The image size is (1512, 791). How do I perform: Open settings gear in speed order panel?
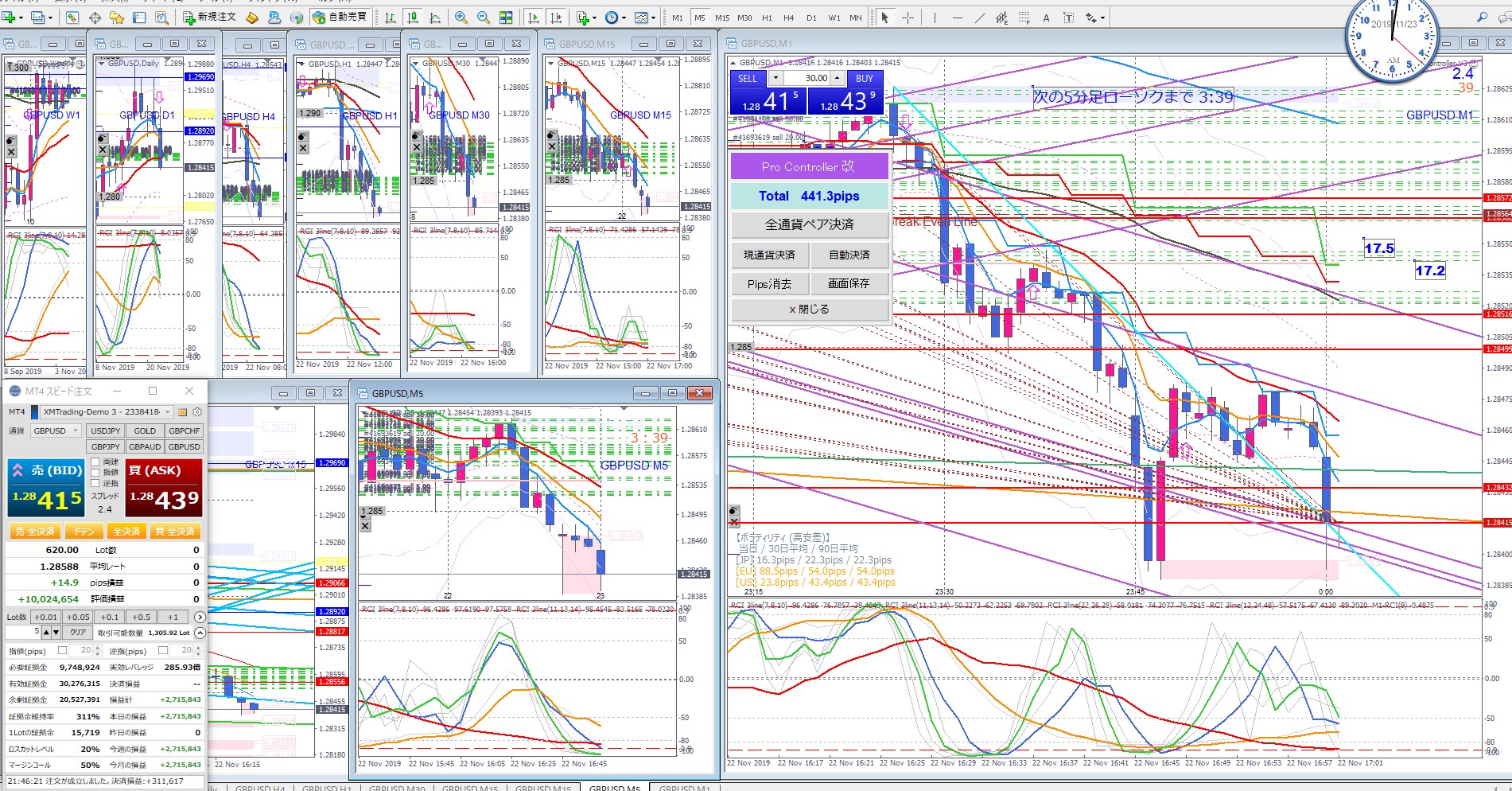[197, 412]
